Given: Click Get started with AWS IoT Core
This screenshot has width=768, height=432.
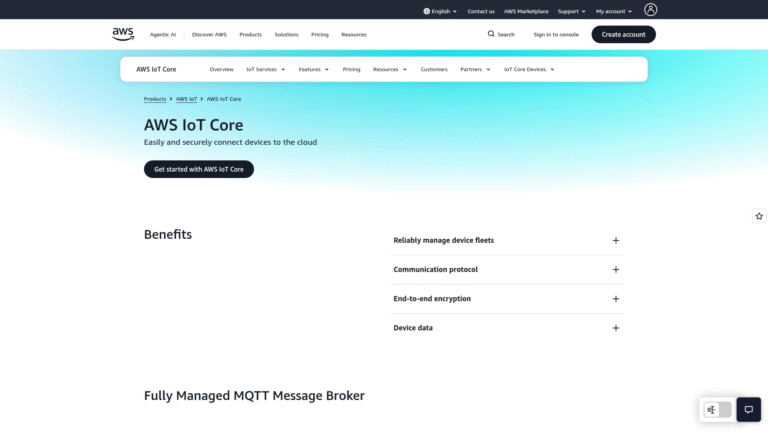Looking at the screenshot, I should 199,169.
